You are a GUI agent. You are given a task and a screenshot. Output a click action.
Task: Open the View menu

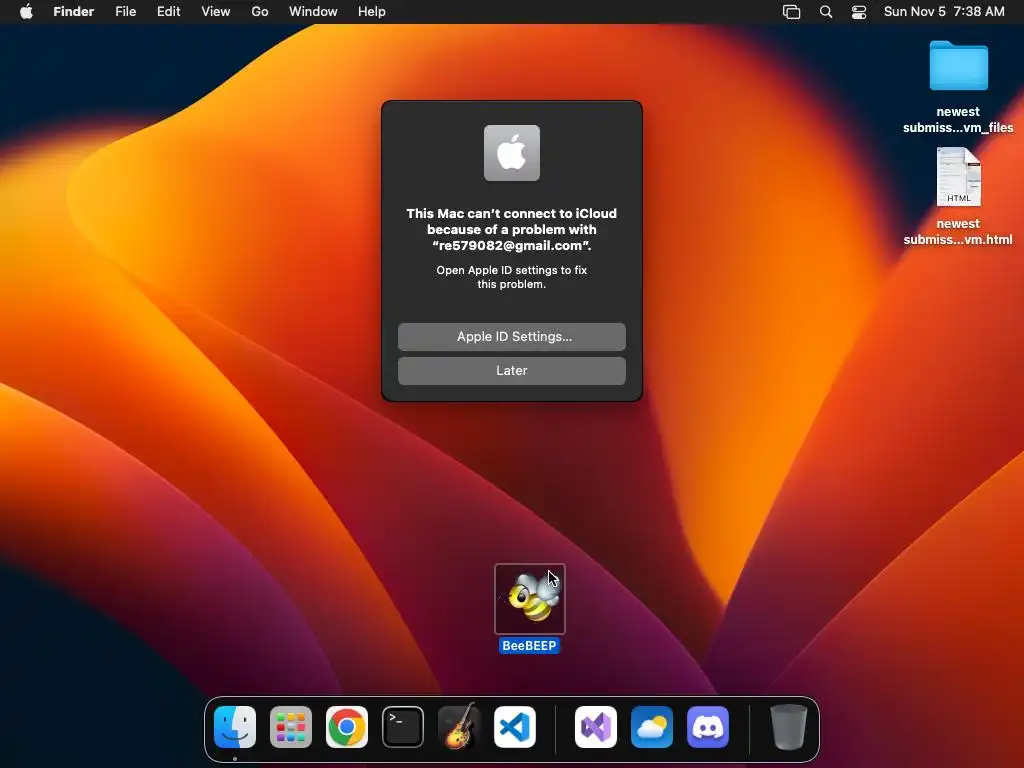(216, 12)
